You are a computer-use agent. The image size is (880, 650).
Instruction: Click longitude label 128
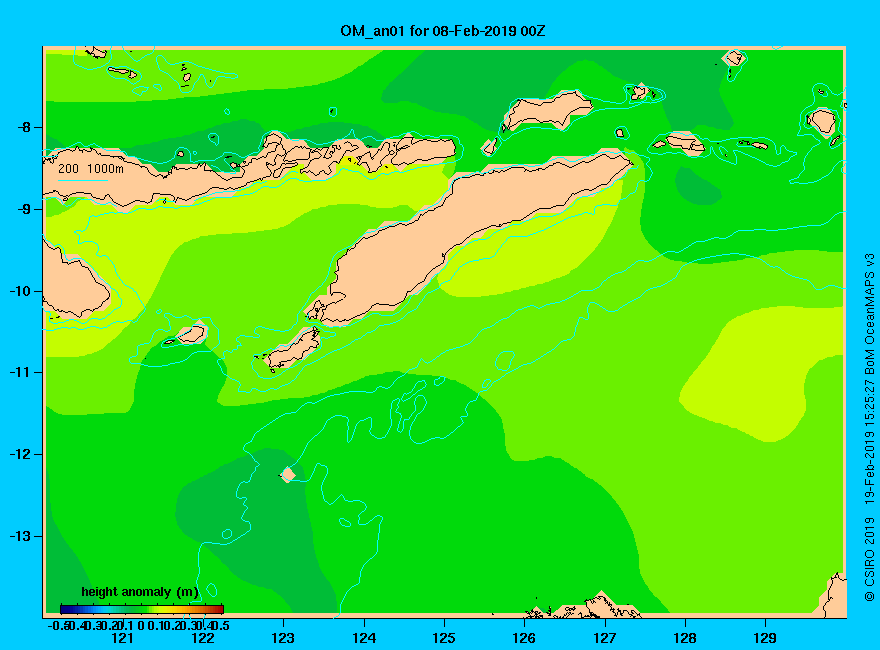coord(685,638)
